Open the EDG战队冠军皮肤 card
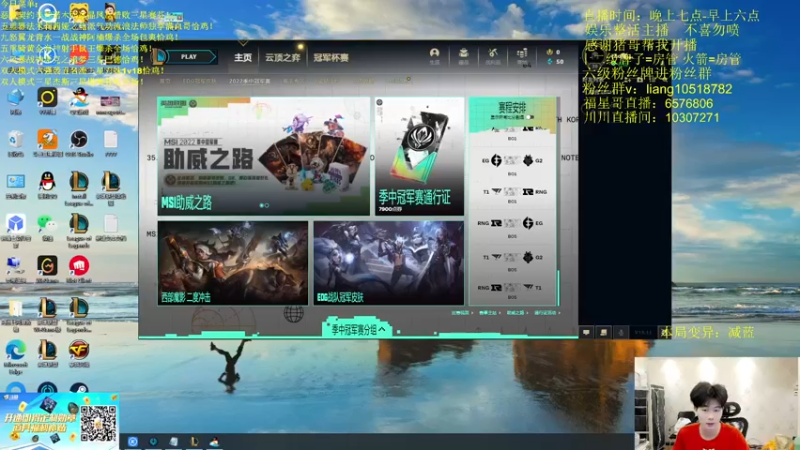The image size is (800, 450). click(x=389, y=263)
